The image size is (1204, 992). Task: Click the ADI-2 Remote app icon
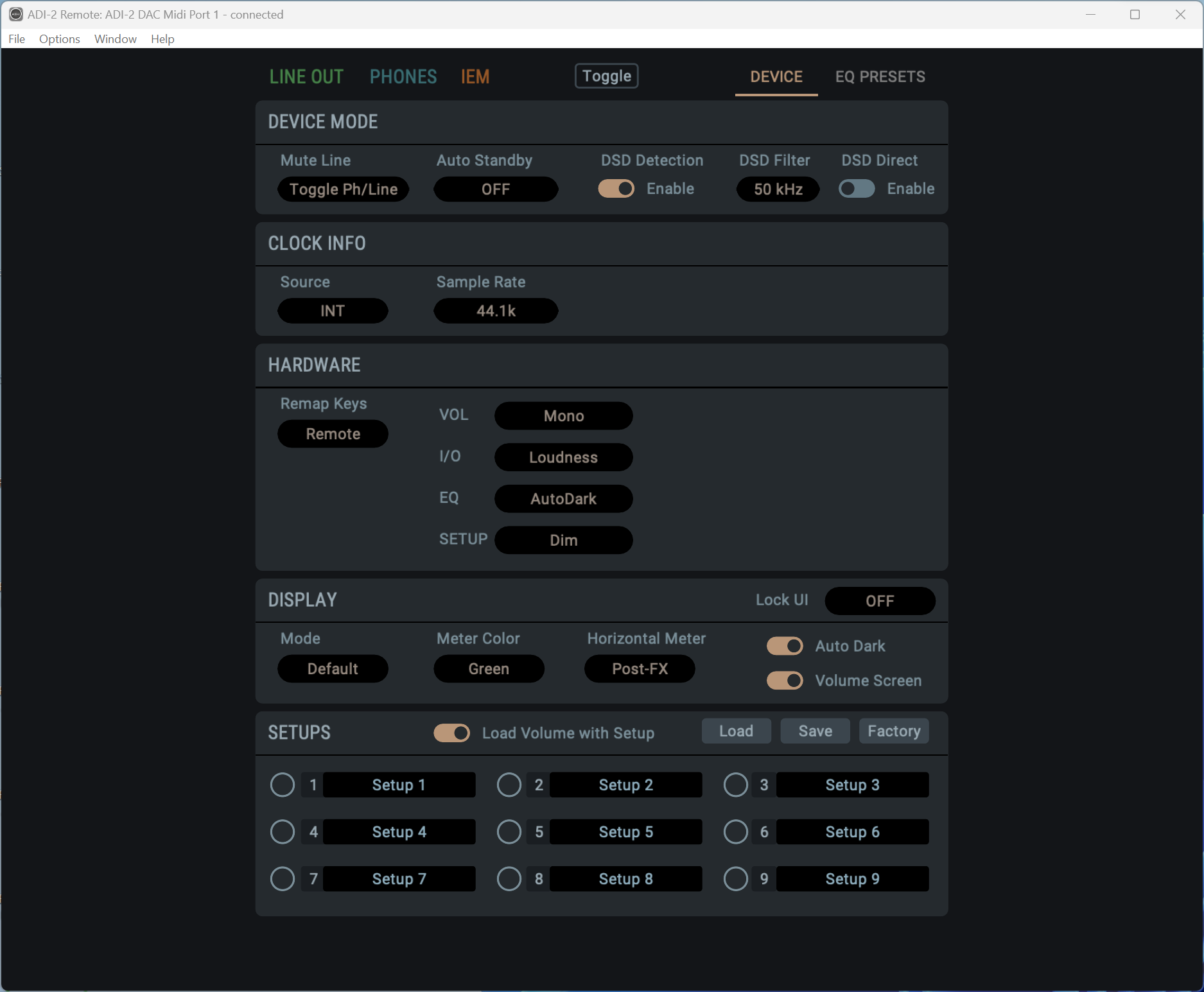point(15,14)
